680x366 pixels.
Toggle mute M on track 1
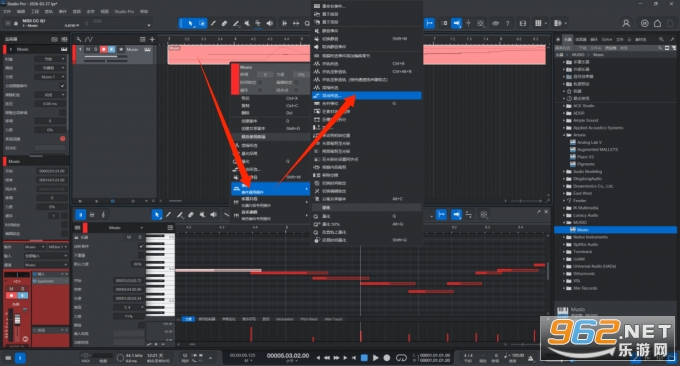(x=88, y=49)
